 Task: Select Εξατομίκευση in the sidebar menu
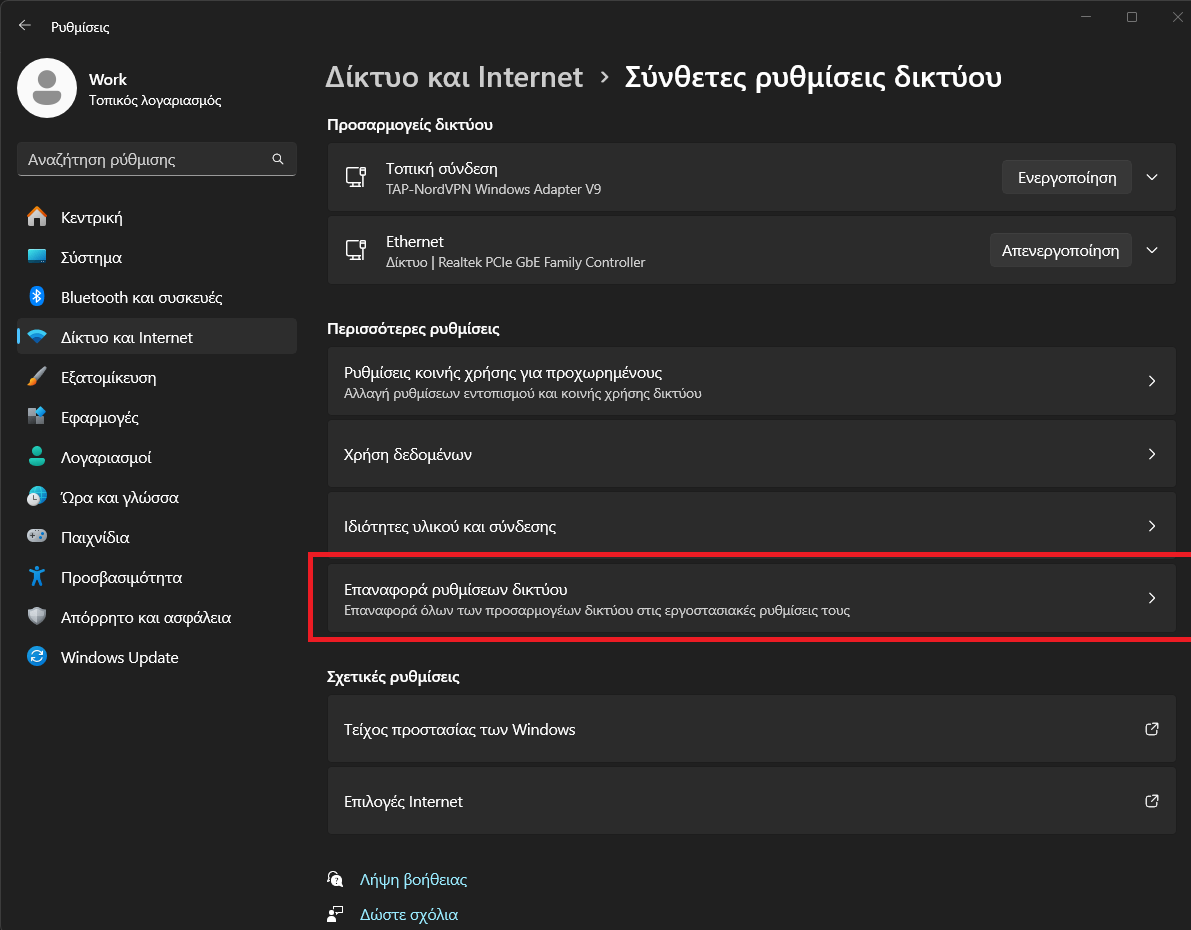pos(108,377)
